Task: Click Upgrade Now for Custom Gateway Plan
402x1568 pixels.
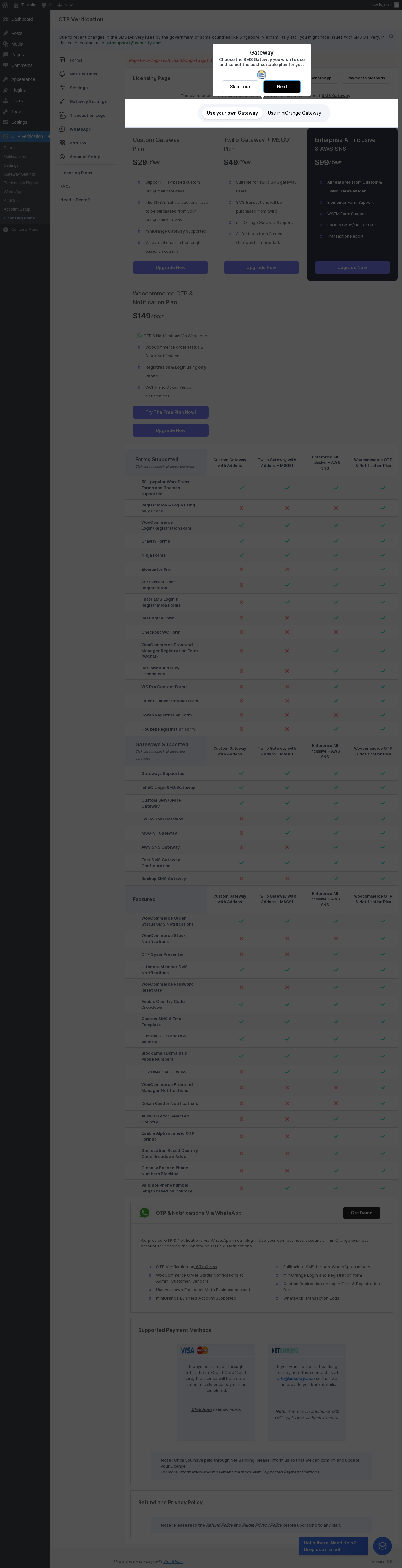Action: click(x=171, y=267)
